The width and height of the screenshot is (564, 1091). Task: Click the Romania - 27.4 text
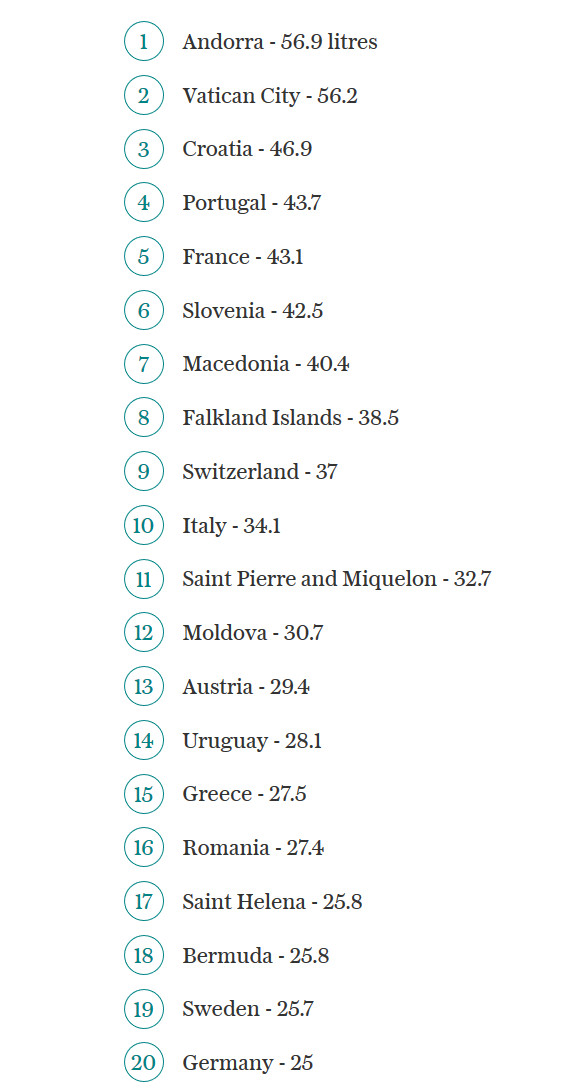253,848
